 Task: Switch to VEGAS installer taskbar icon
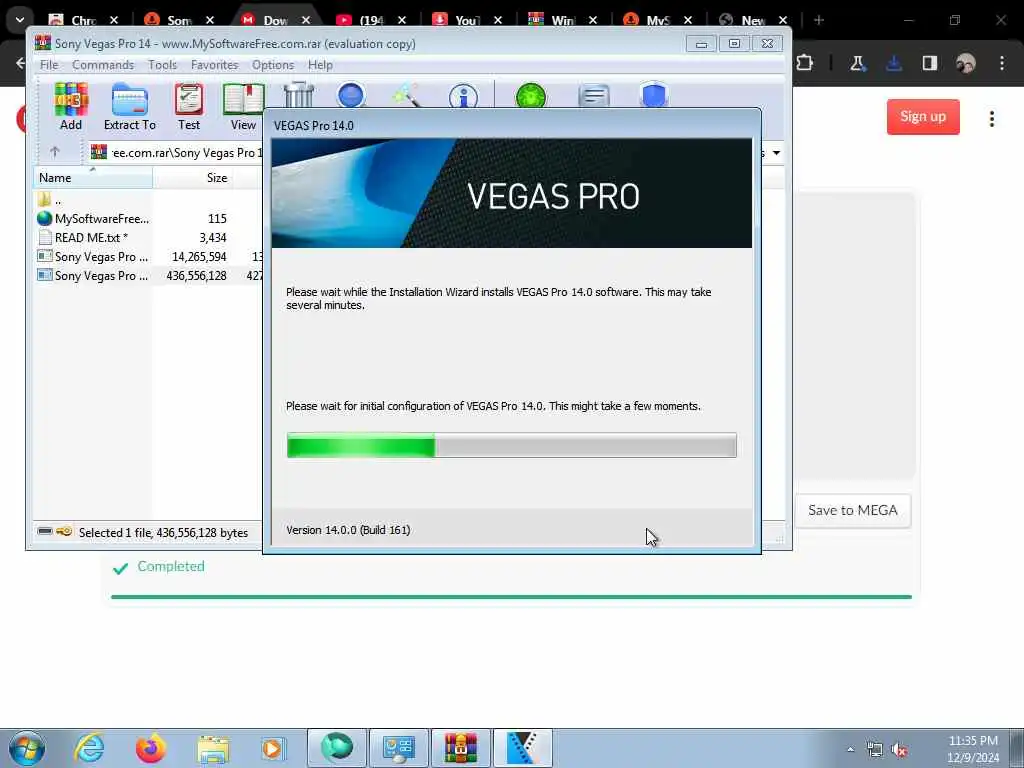pyautogui.click(x=522, y=748)
